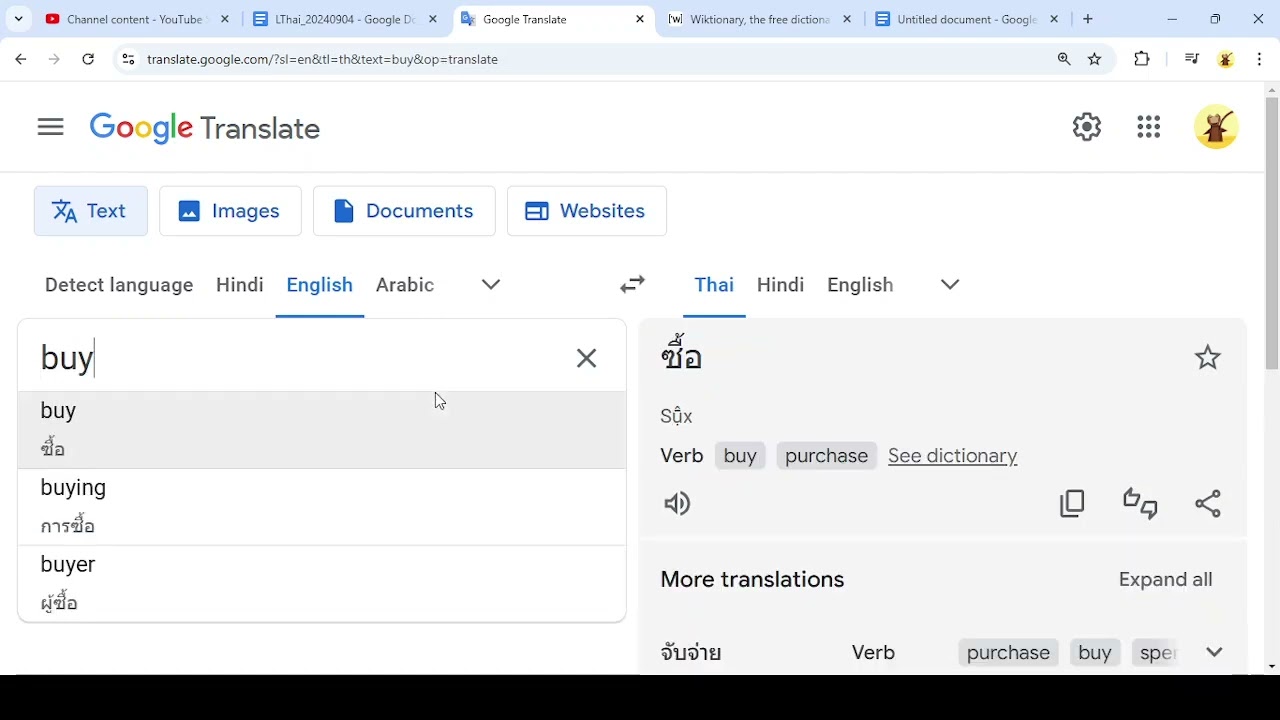The width and height of the screenshot is (1280, 720).
Task: Switch to Untitled document tab
Action: (x=967, y=19)
